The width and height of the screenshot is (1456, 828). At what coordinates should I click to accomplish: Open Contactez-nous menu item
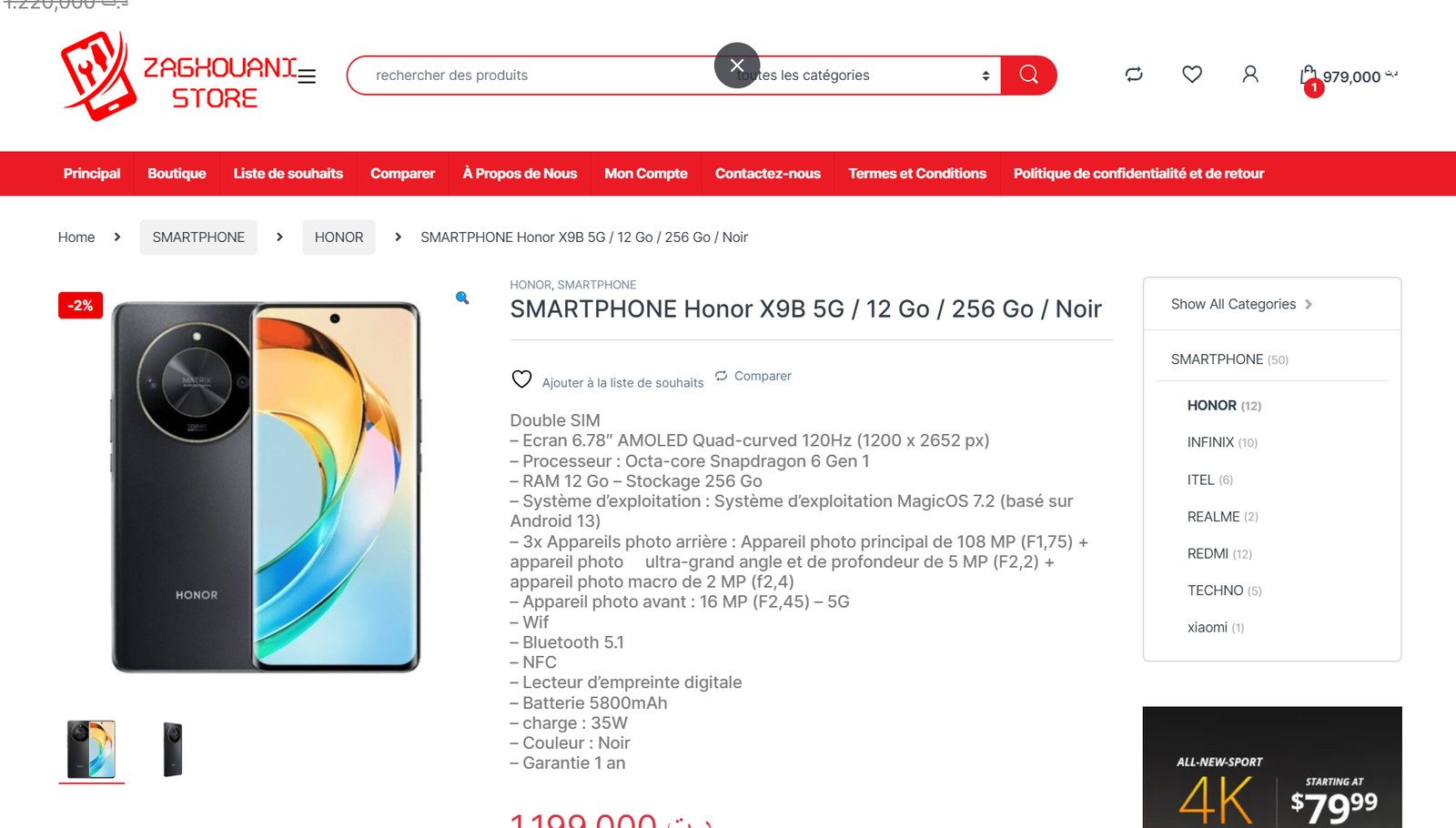click(768, 174)
